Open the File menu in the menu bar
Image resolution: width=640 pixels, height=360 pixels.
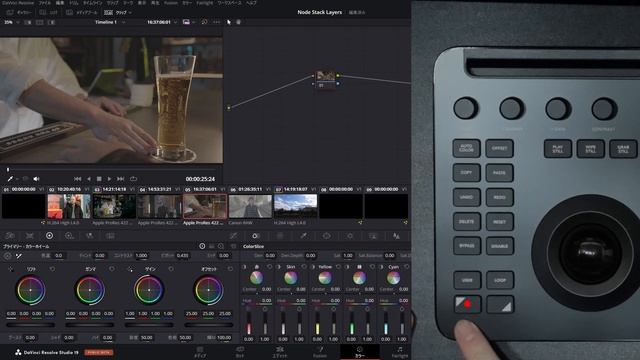coord(44,3)
